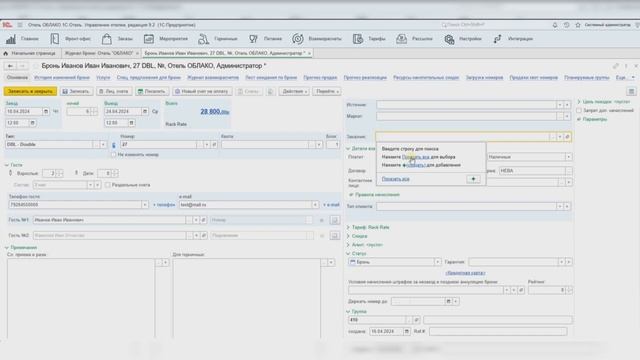Click the favorites star icon

tap(578, 25)
